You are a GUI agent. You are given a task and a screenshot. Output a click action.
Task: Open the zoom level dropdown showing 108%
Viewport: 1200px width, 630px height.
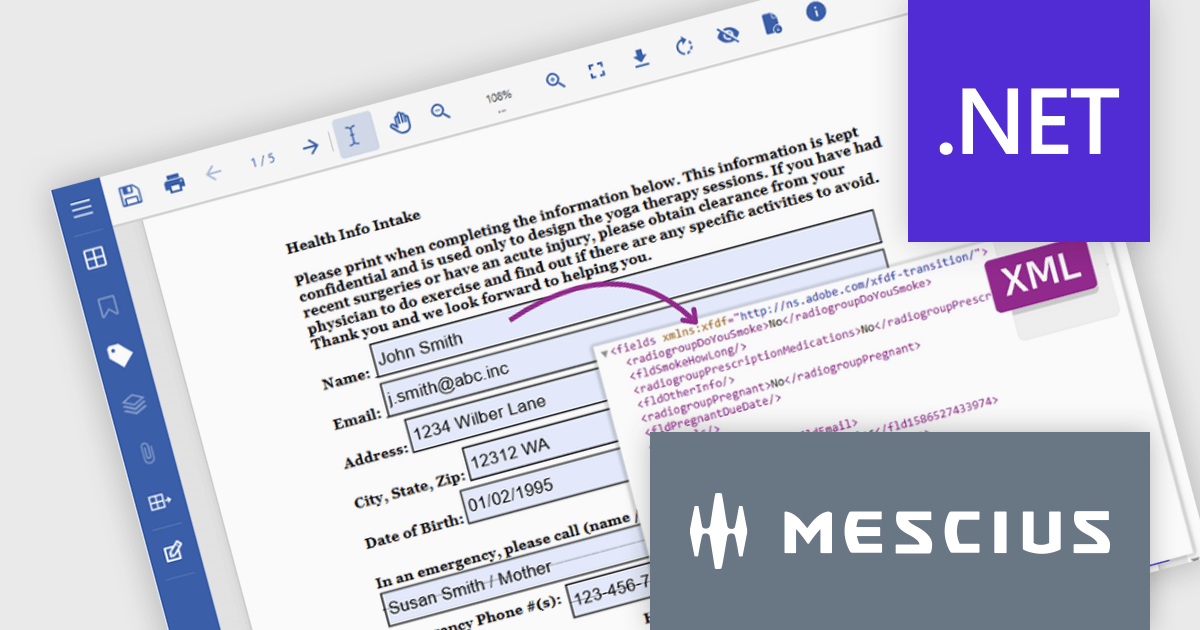[x=499, y=96]
